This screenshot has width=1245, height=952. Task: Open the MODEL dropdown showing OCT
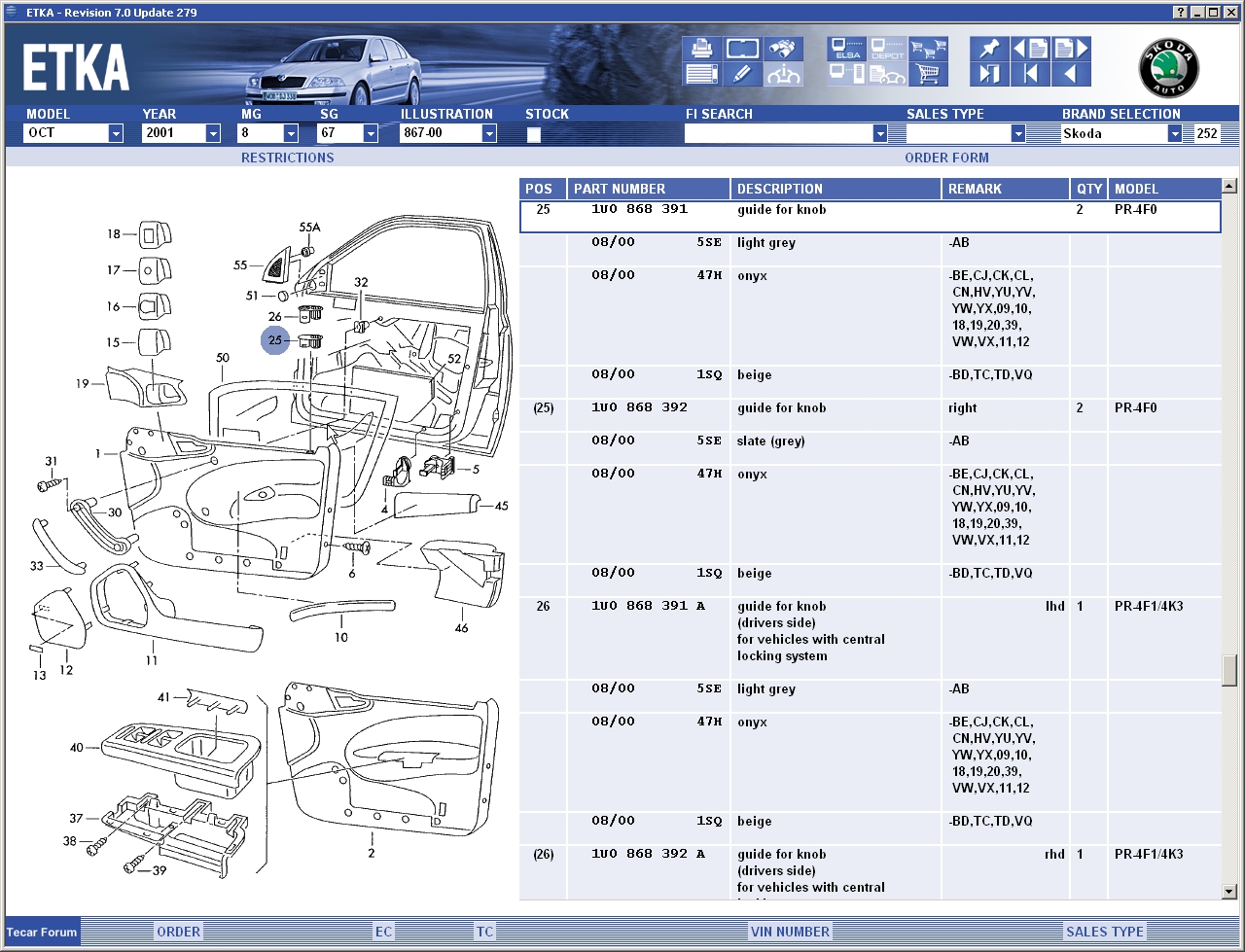(x=116, y=133)
